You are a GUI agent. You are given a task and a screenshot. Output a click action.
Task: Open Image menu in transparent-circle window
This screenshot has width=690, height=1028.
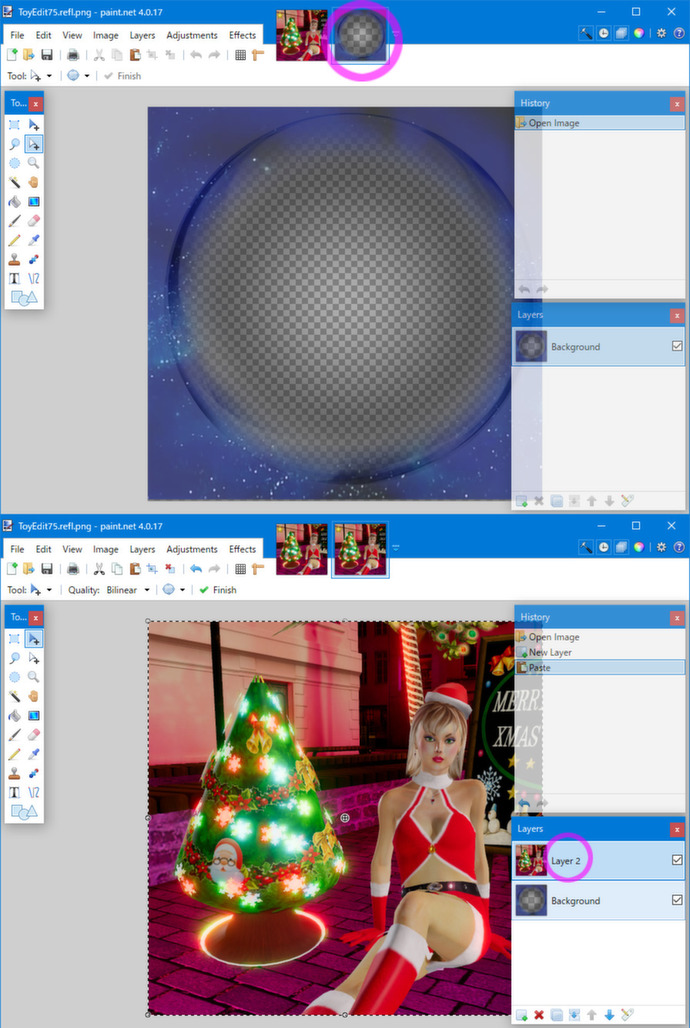pos(106,35)
